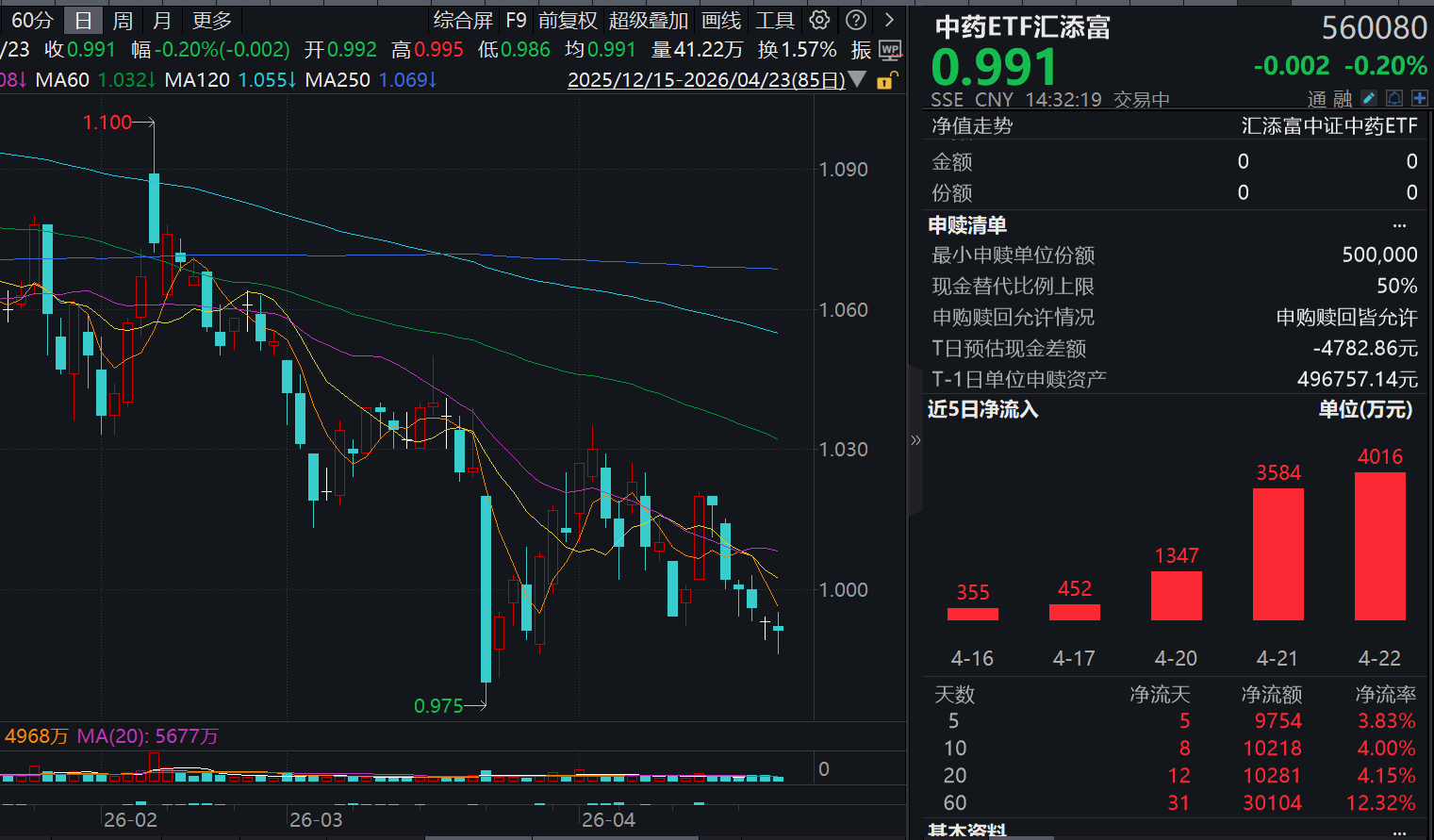Open 申赎清单 more options ellipsis
The width and height of the screenshot is (1434, 840).
[x=1399, y=225]
